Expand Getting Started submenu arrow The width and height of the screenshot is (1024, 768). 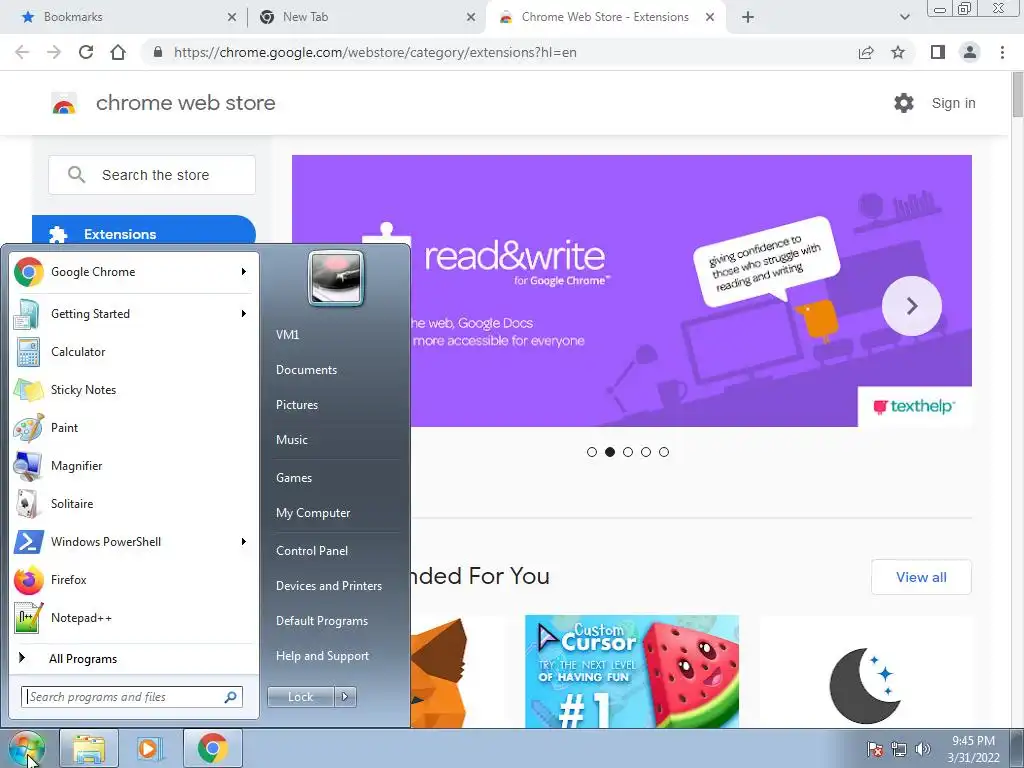point(244,313)
